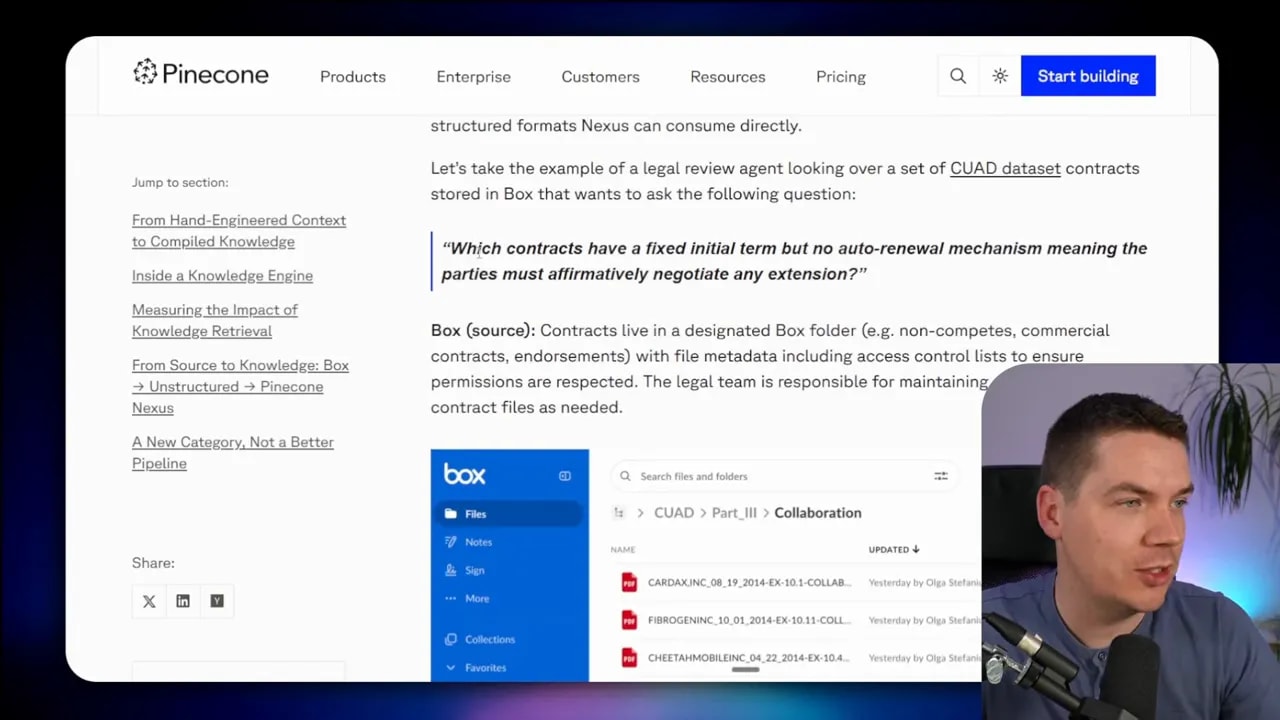Click the folder tree icon before CUAD
Screen dimensions: 1280x720
619,513
